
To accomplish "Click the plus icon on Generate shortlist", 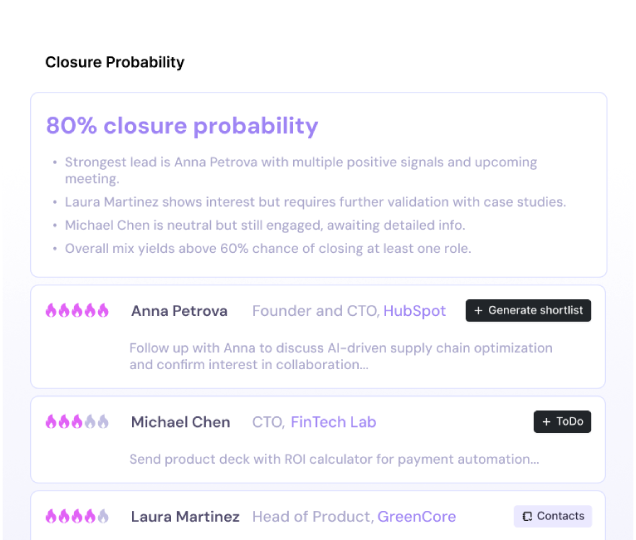I will pyautogui.click(x=478, y=311).
